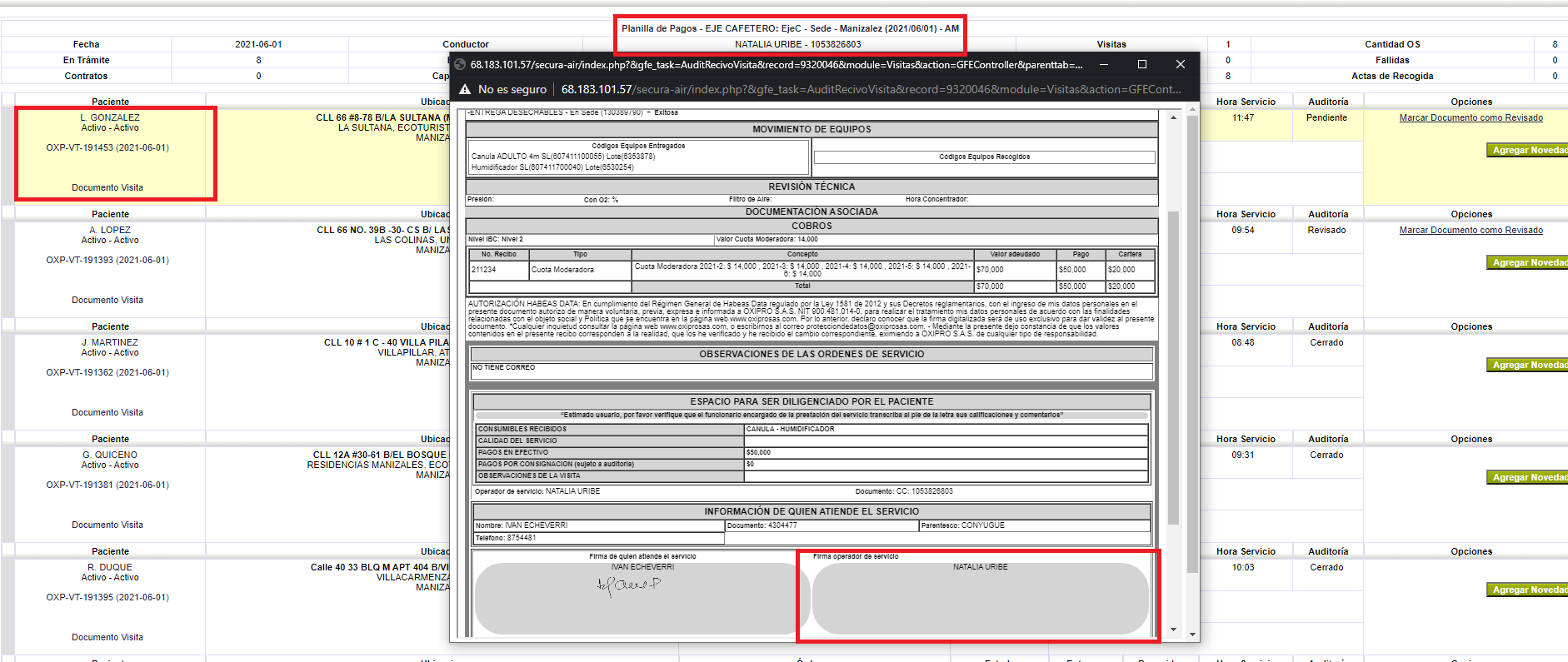Viewport: 1568px width, 662px height.
Task: Click service time 11:47
Action: [x=1243, y=117]
